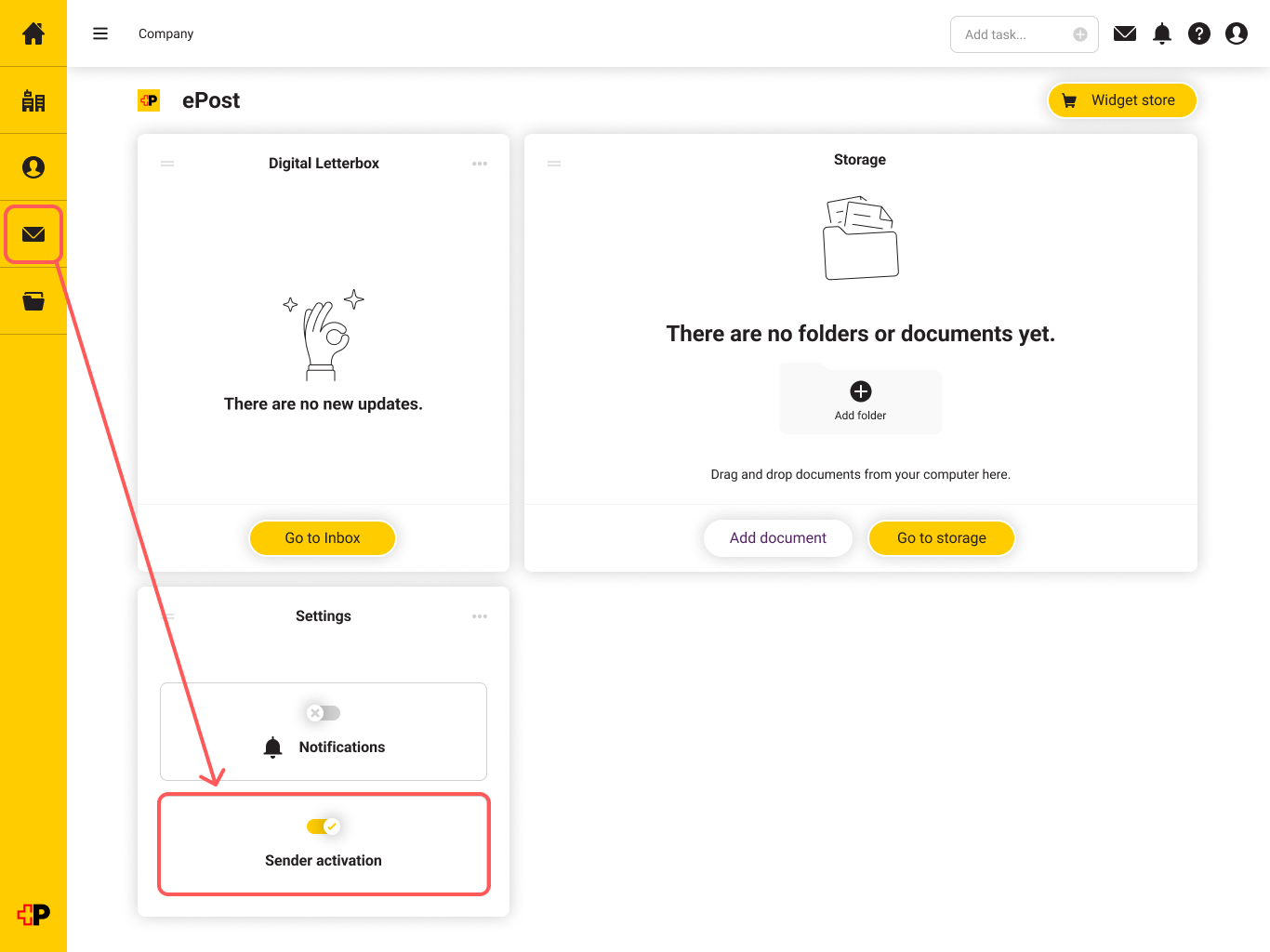Click the envelope messages icon in the top bar

[x=1124, y=33]
